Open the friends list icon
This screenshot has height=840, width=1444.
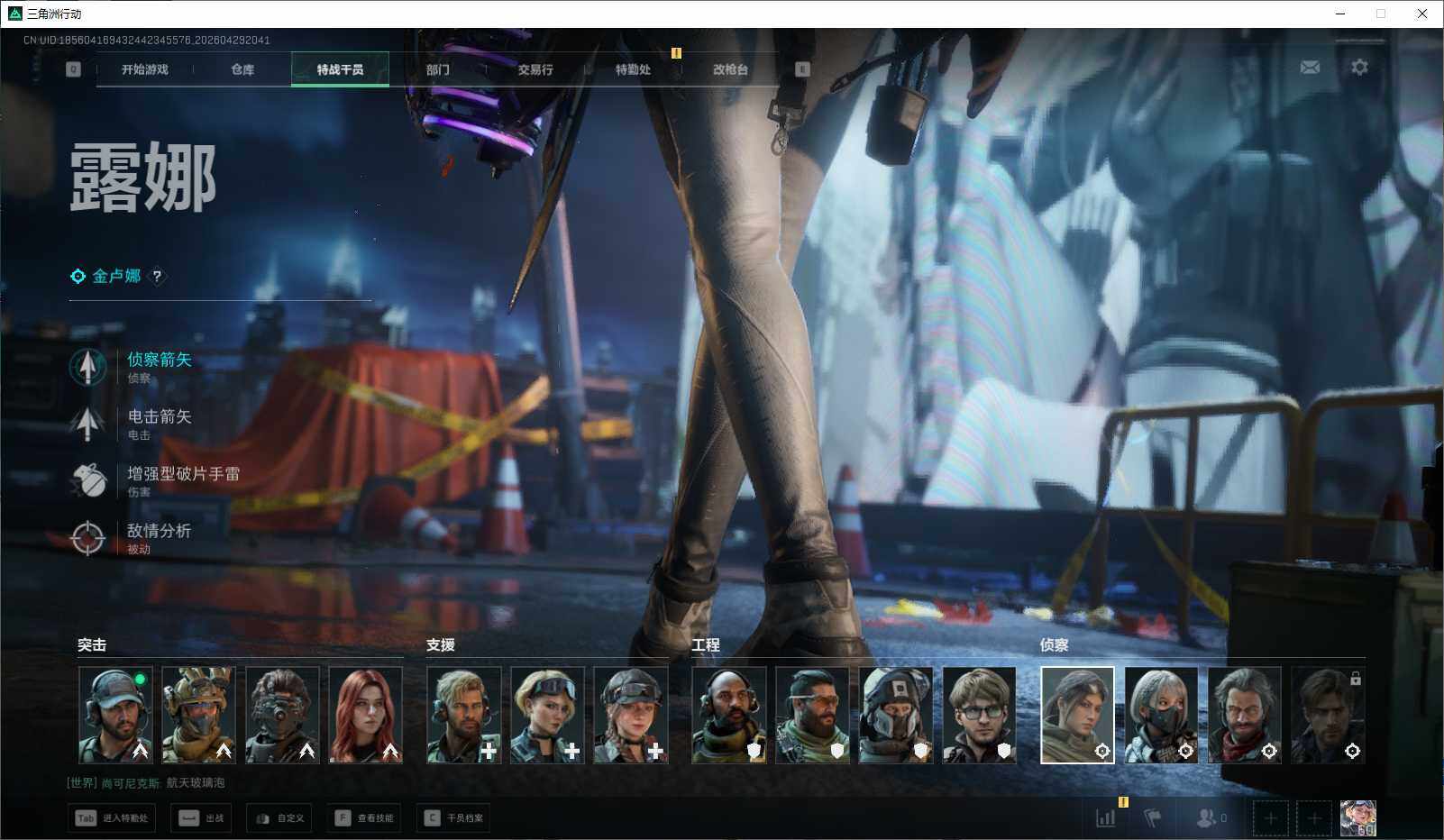[x=1210, y=817]
